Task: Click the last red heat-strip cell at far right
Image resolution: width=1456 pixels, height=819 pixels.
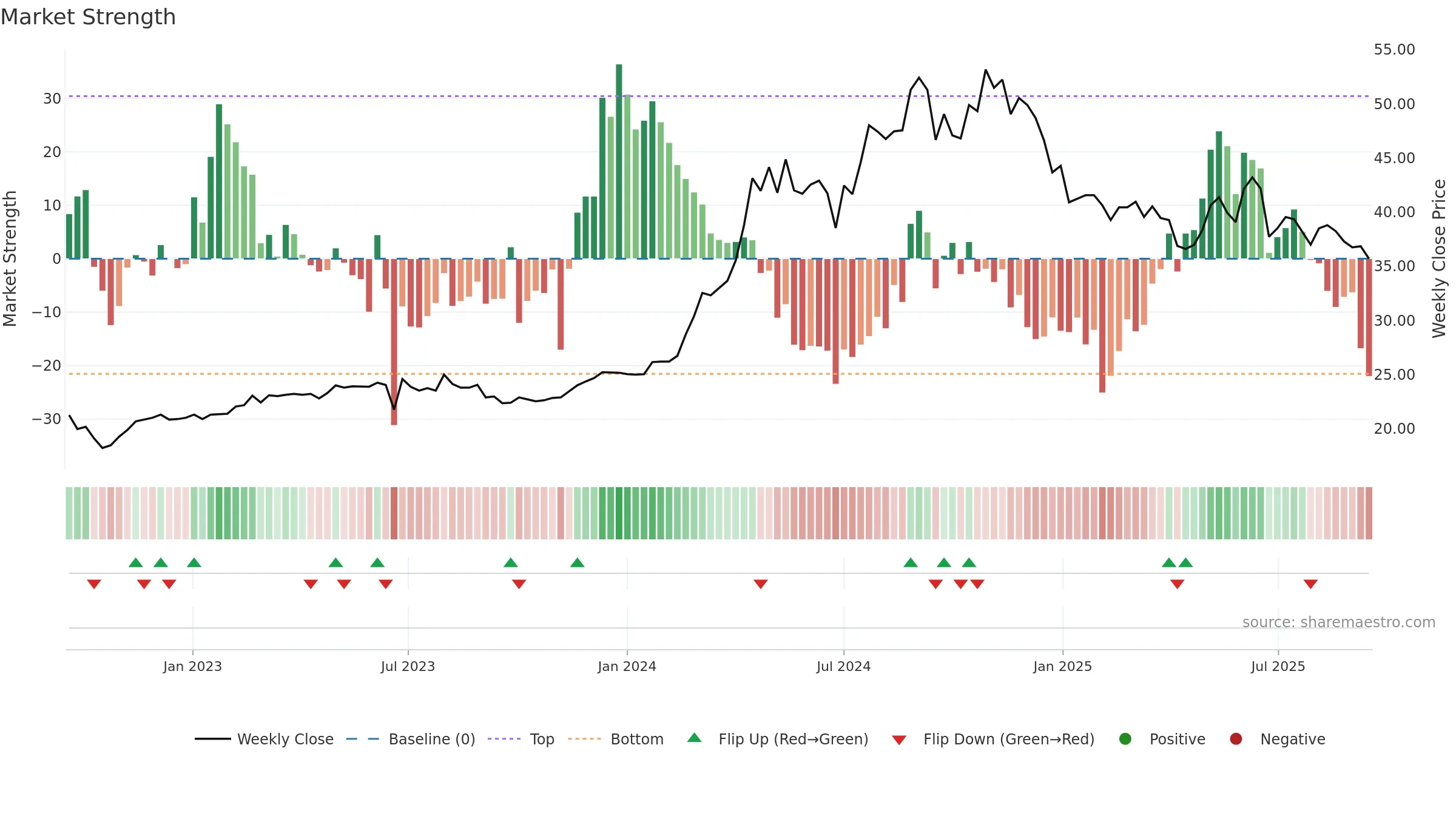Action: tap(1369, 513)
